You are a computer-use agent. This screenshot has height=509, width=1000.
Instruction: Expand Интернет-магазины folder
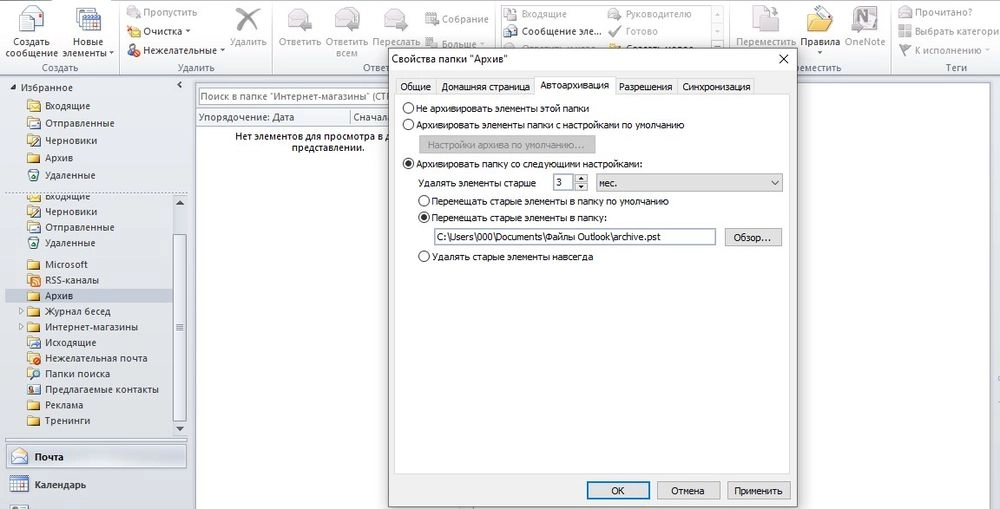click(21, 327)
